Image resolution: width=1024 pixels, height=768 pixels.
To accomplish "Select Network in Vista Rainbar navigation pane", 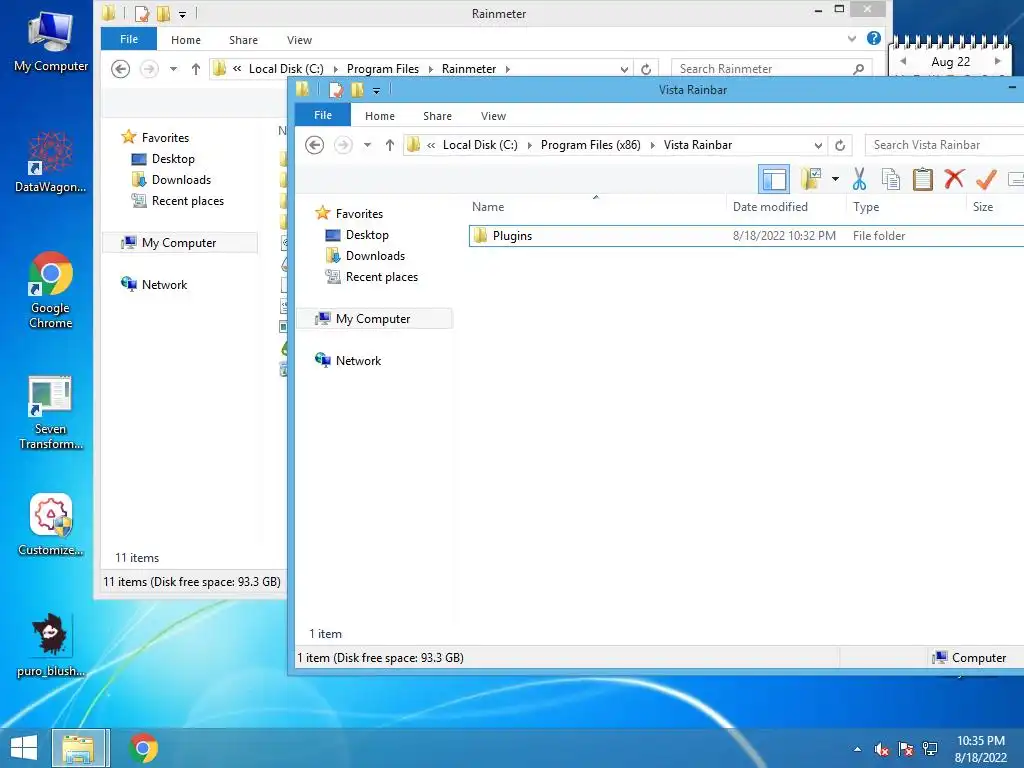I will (x=358, y=360).
